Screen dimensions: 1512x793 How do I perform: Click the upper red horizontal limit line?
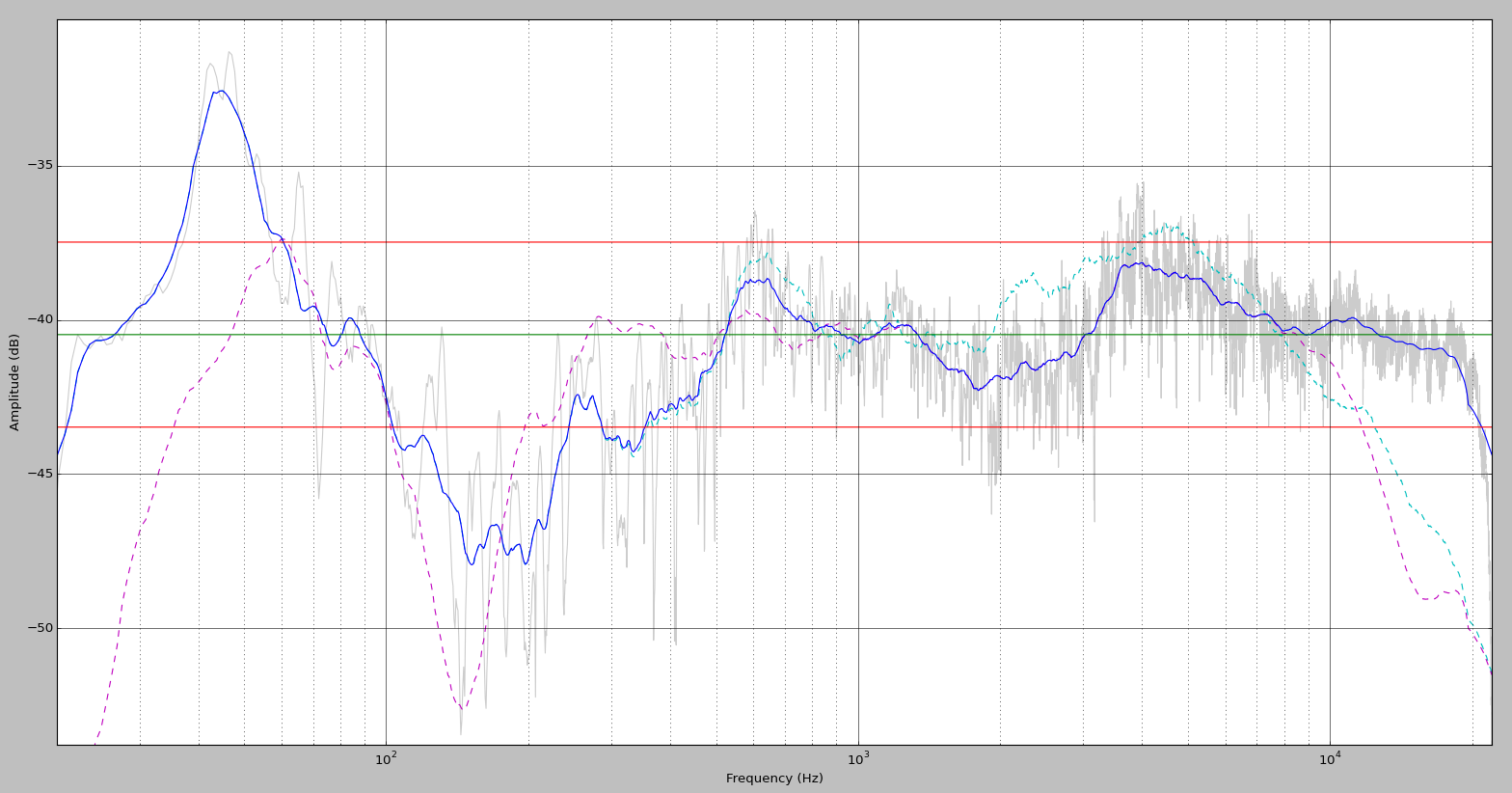pyautogui.click(x=774, y=242)
